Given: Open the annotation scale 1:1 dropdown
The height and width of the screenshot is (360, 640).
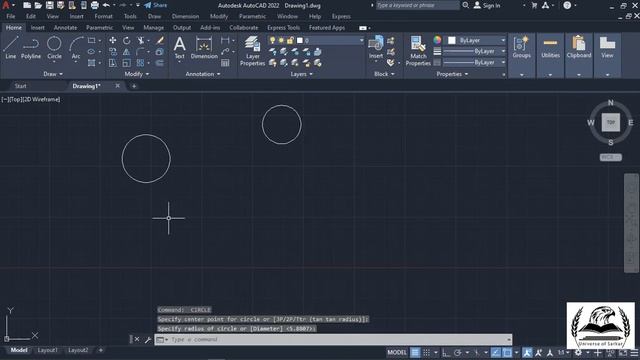Looking at the screenshot, I should click(563, 353).
